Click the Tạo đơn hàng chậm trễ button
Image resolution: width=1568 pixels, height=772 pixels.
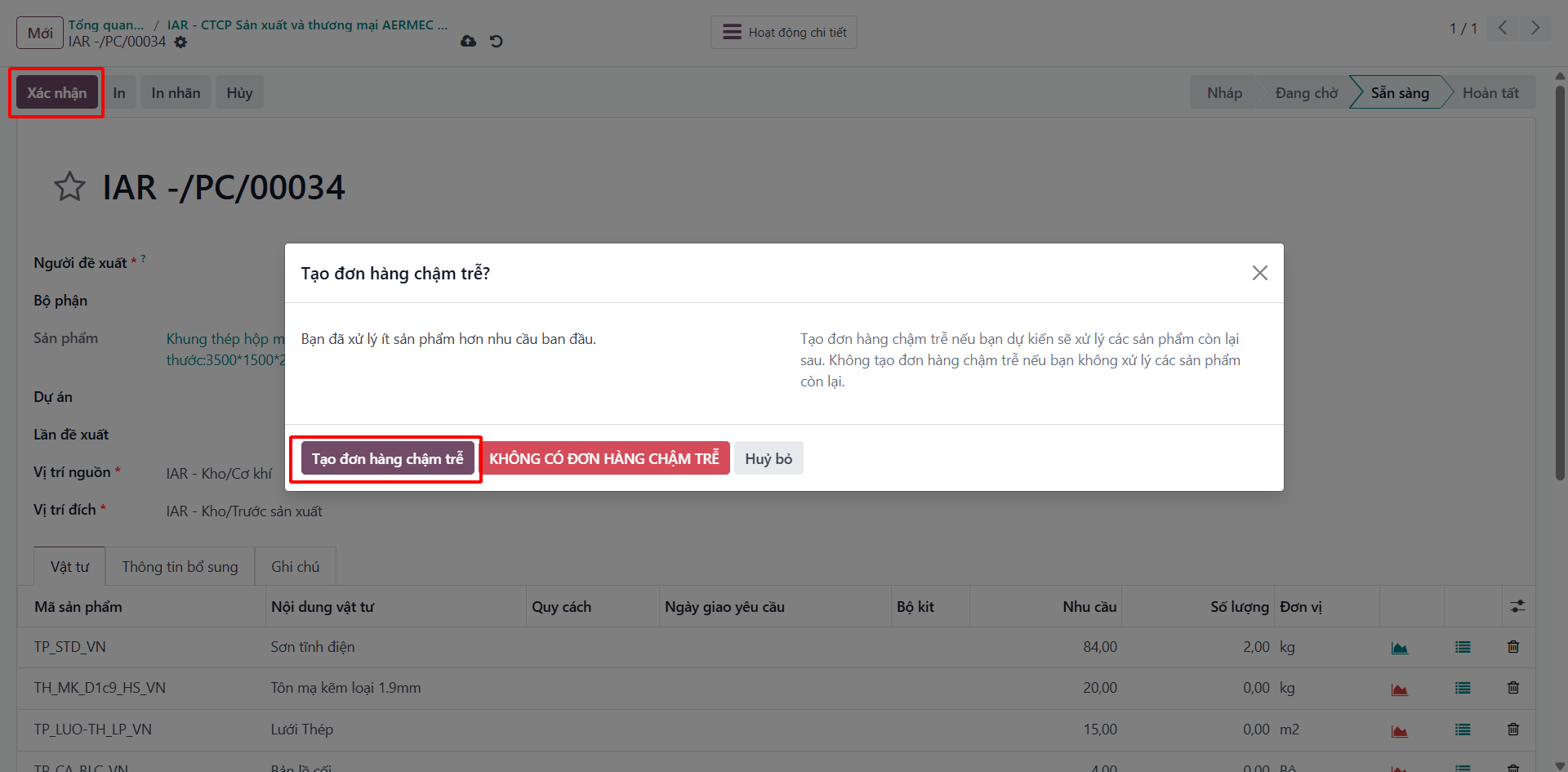coord(387,458)
